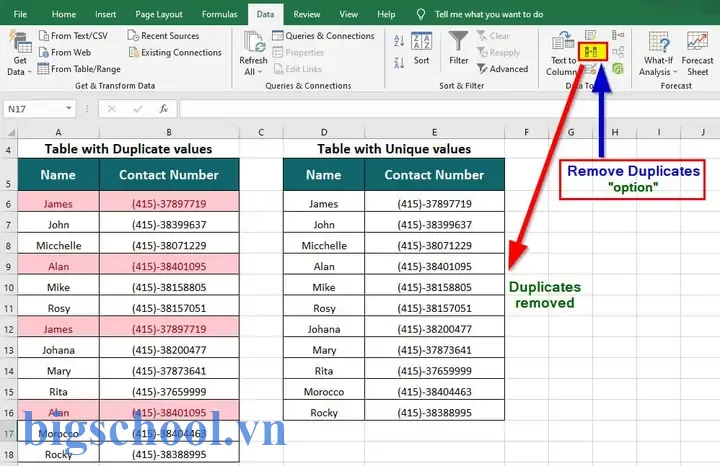Click Clear filter icon

pos(481,35)
